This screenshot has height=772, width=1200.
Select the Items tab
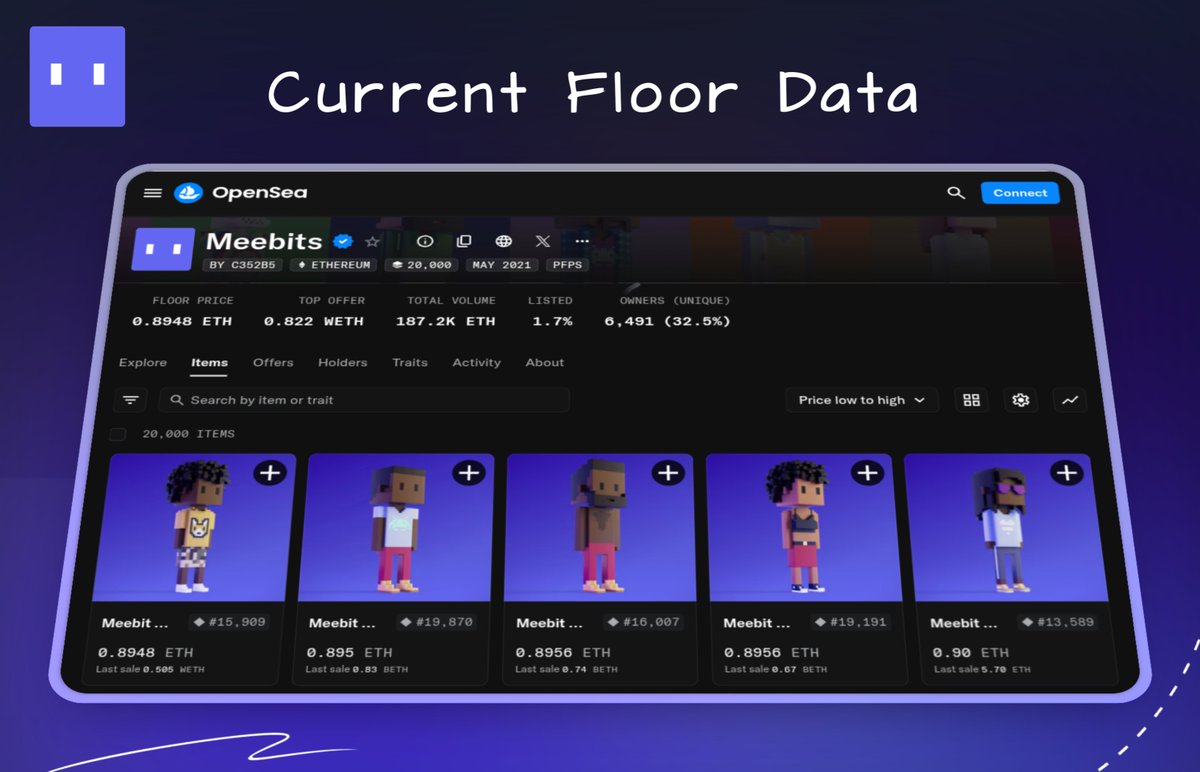(x=210, y=363)
